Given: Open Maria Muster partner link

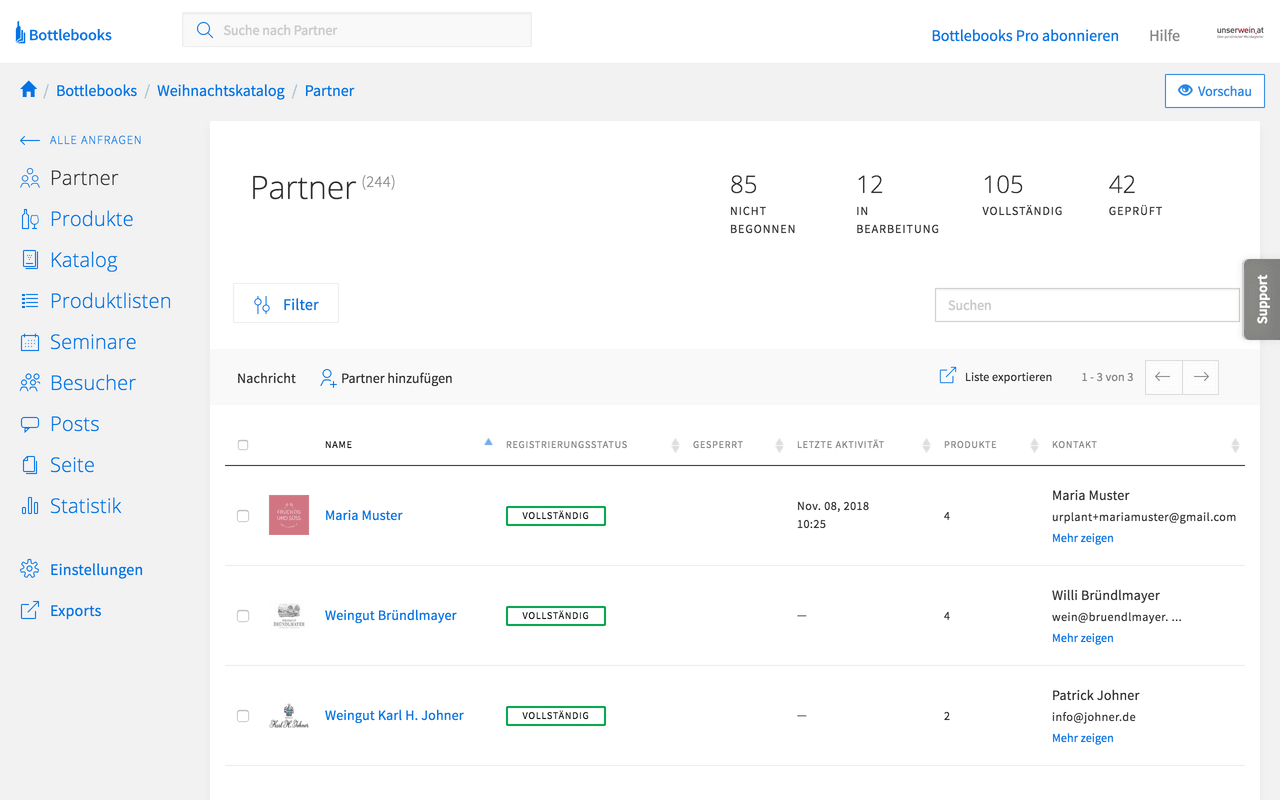Looking at the screenshot, I should (364, 515).
